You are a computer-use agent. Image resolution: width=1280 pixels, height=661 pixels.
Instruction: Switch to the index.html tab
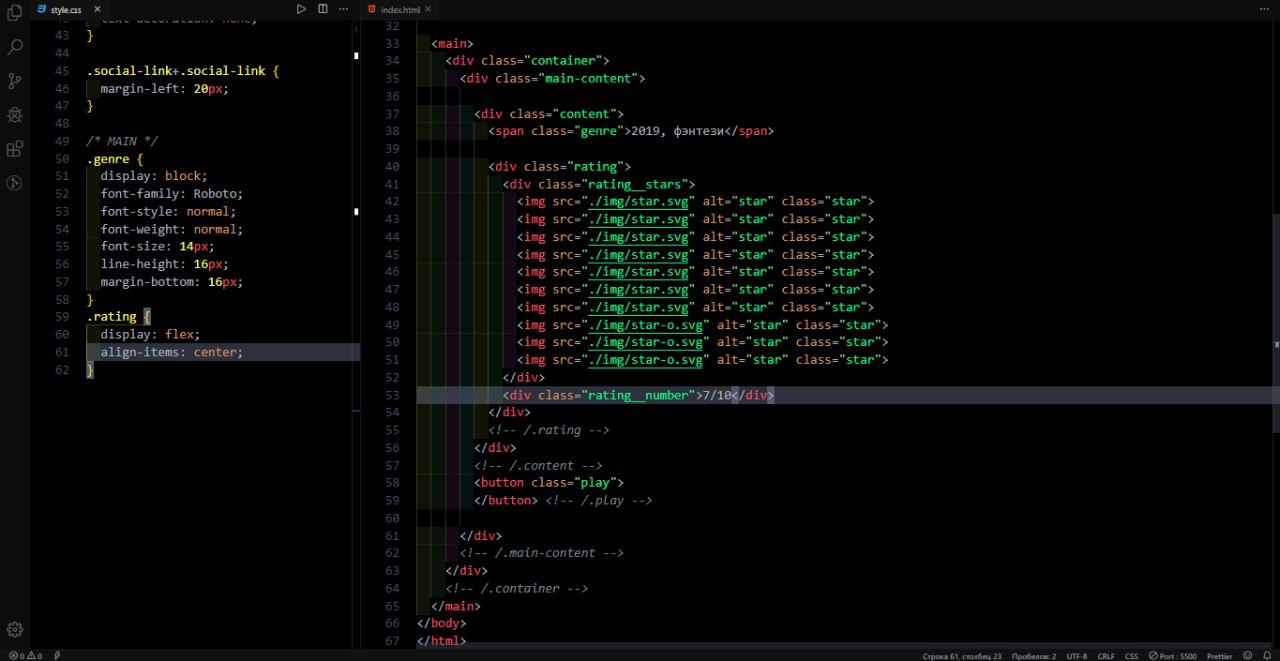pyautogui.click(x=400, y=9)
